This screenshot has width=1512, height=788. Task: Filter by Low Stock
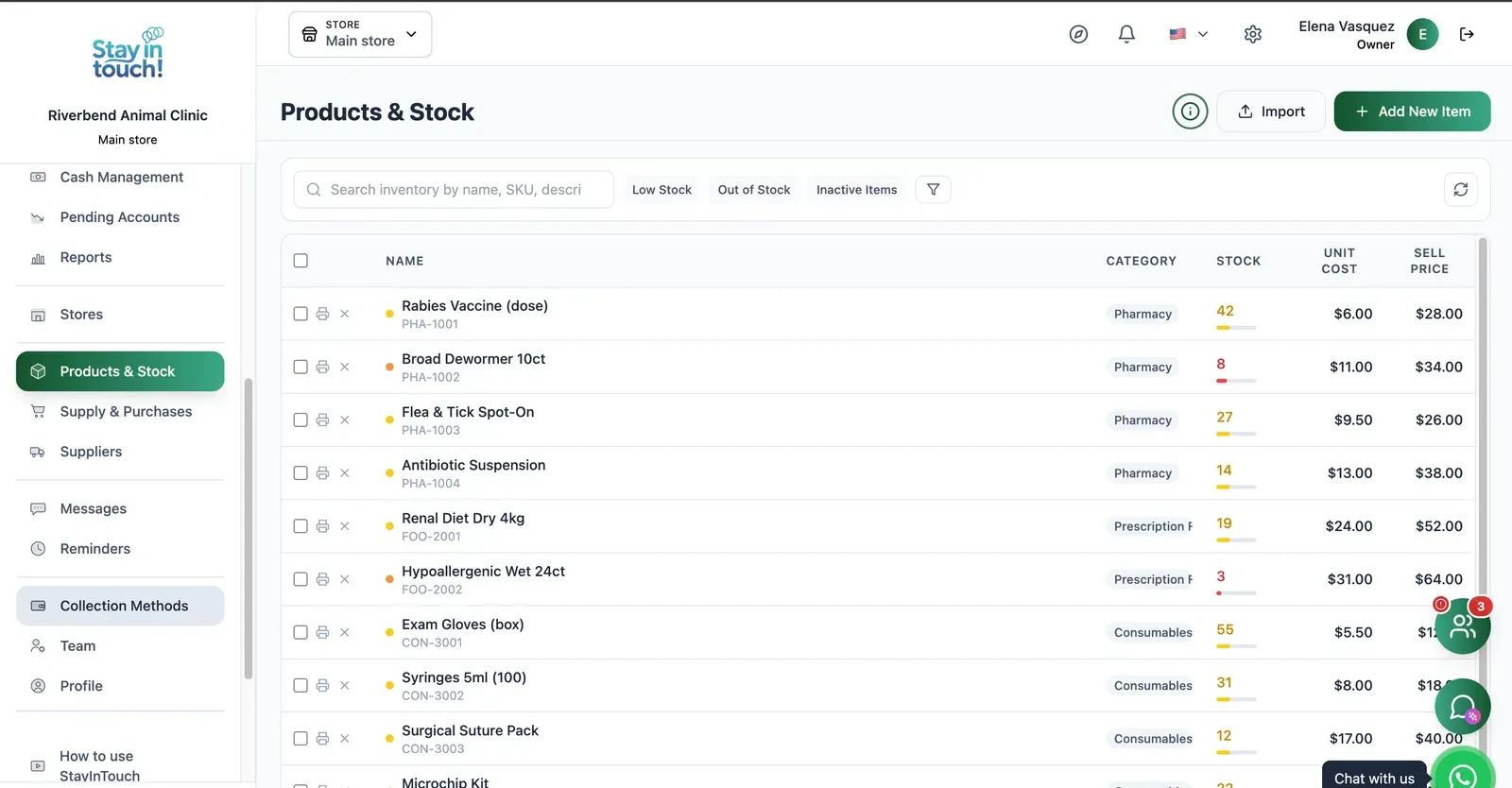(661, 190)
